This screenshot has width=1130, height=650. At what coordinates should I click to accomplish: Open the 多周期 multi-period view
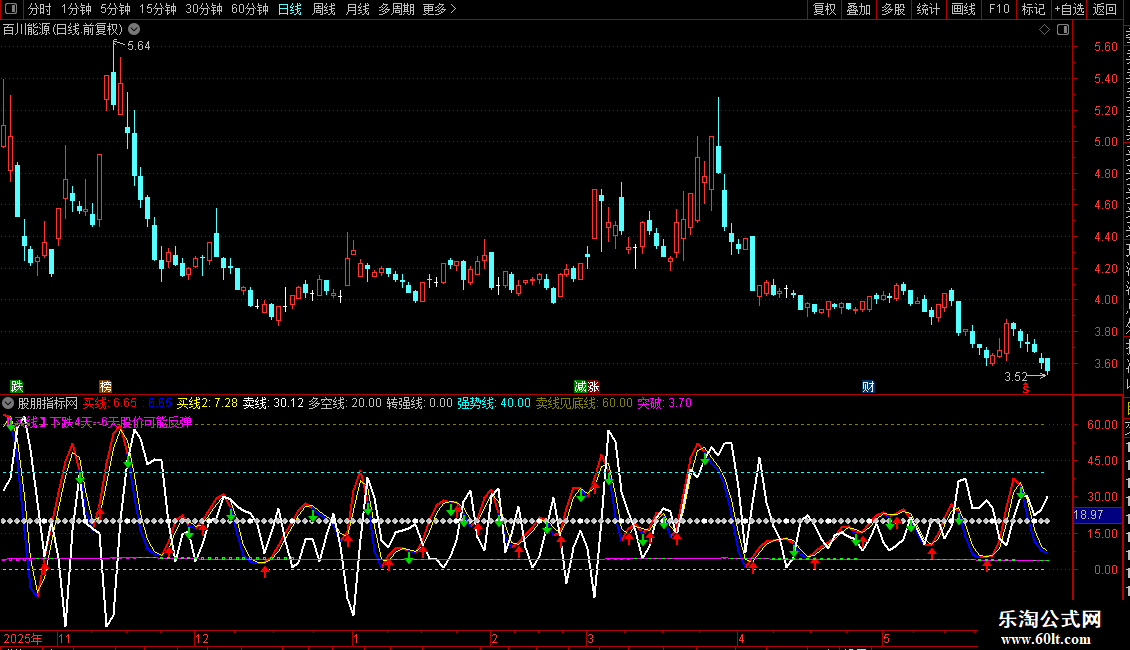point(396,9)
